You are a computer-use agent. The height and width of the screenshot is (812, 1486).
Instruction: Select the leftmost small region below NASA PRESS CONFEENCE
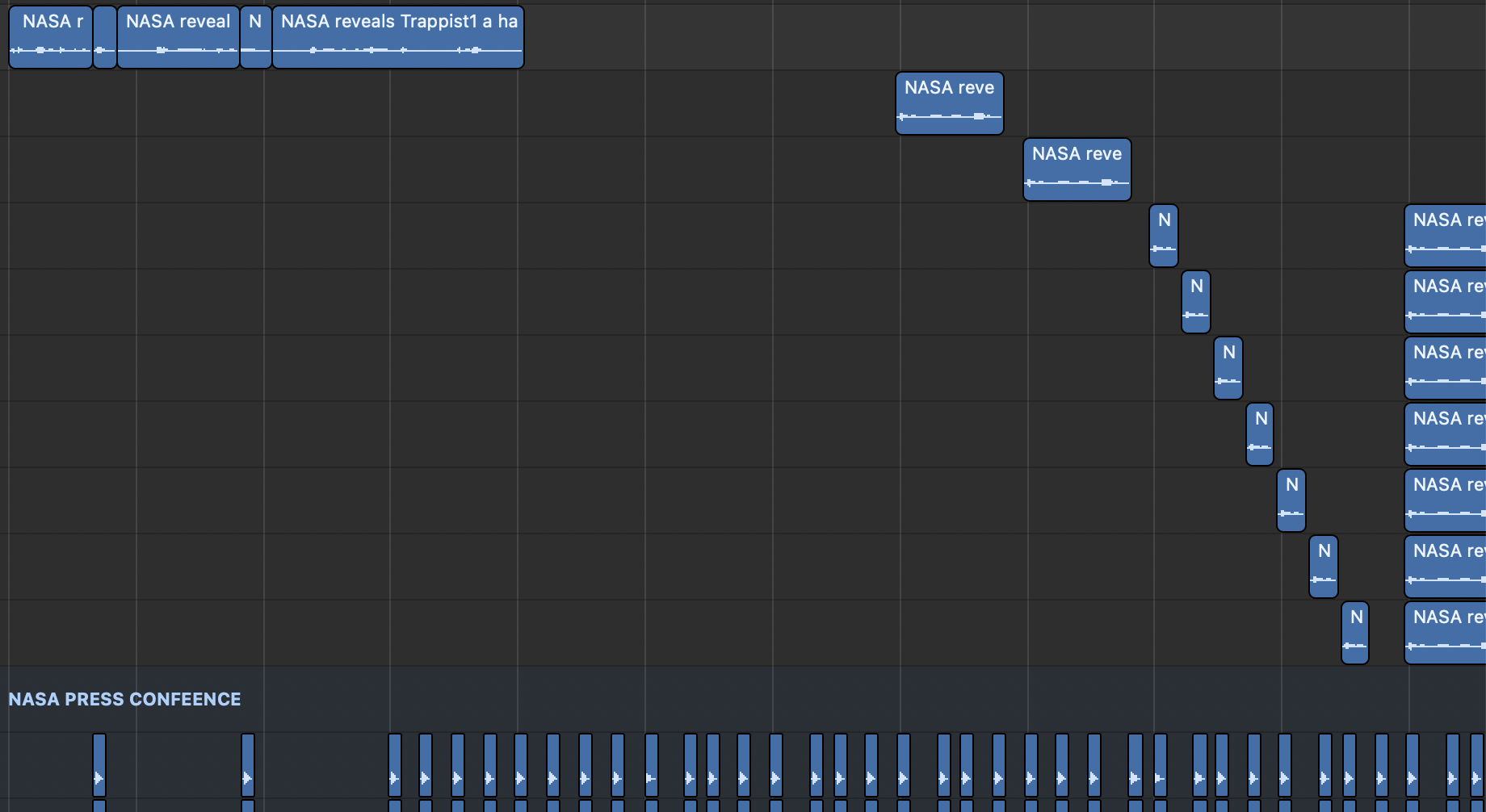[99, 765]
